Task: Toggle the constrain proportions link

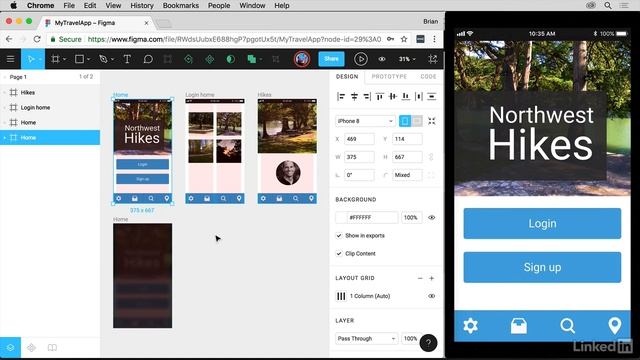Action: (x=431, y=157)
